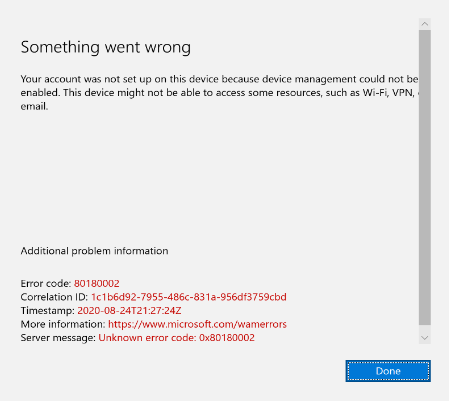Select the error code value 80180002
449x401 pixels.
point(97,283)
